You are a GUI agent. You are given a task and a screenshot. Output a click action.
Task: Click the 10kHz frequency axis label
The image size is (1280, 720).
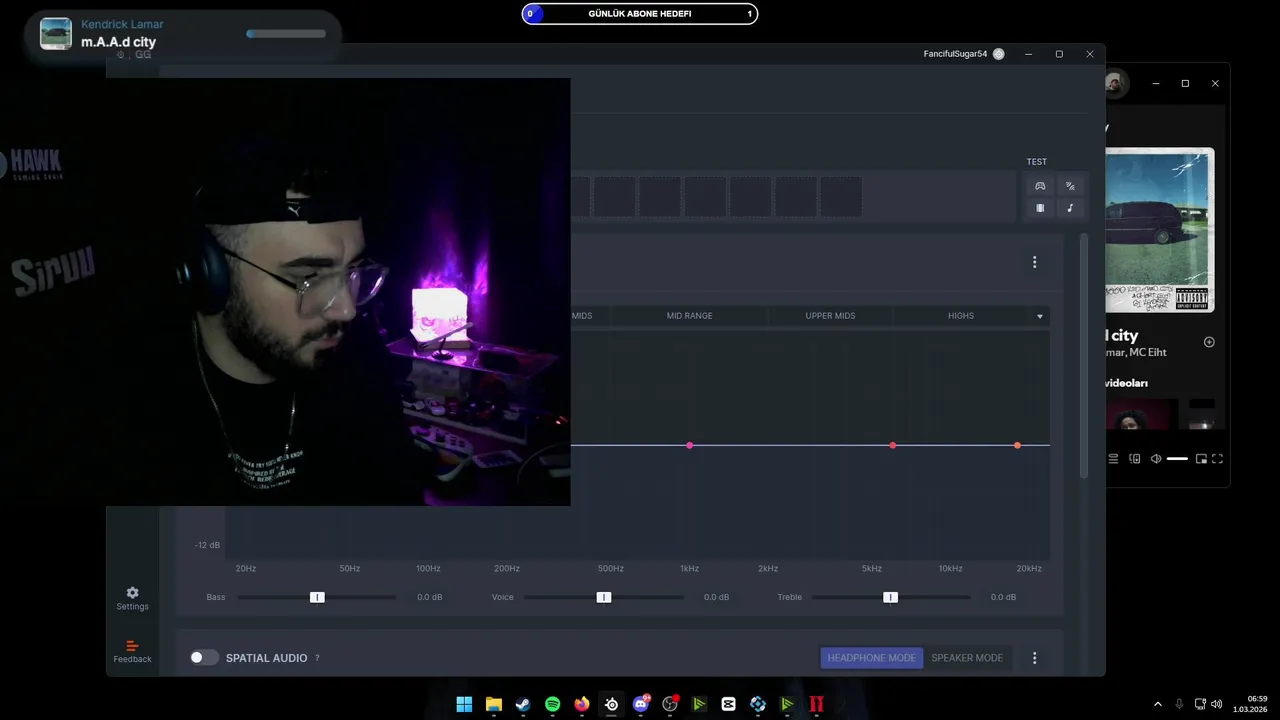pyautogui.click(x=950, y=568)
